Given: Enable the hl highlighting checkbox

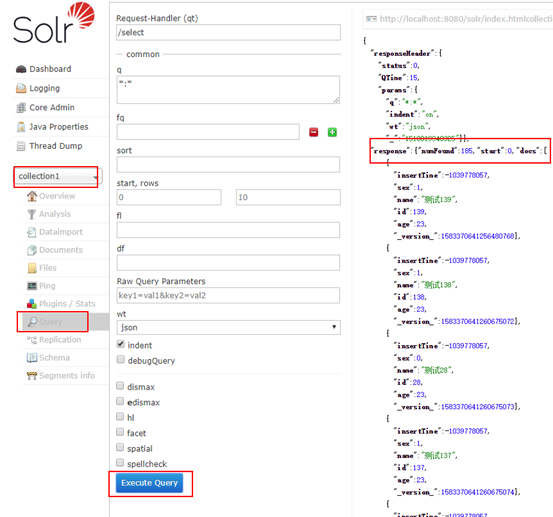Looking at the screenshot, I should pyautogui.click(x=120, y=416).
